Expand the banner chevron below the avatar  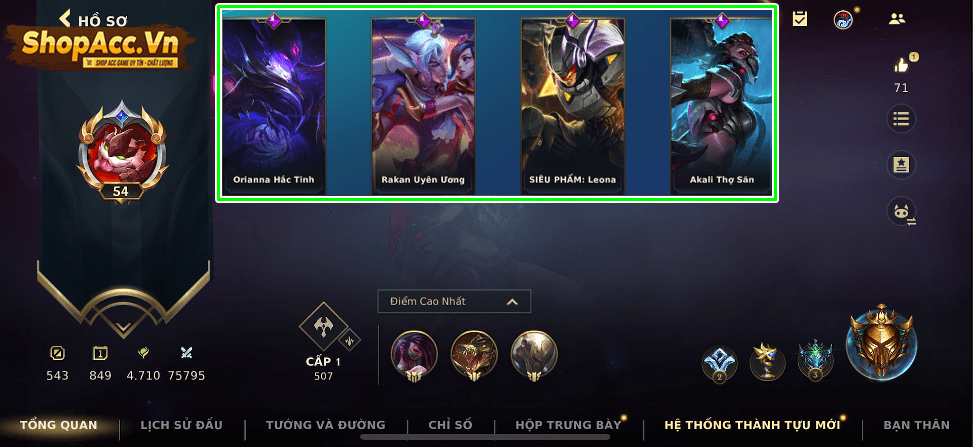[123, 327]
